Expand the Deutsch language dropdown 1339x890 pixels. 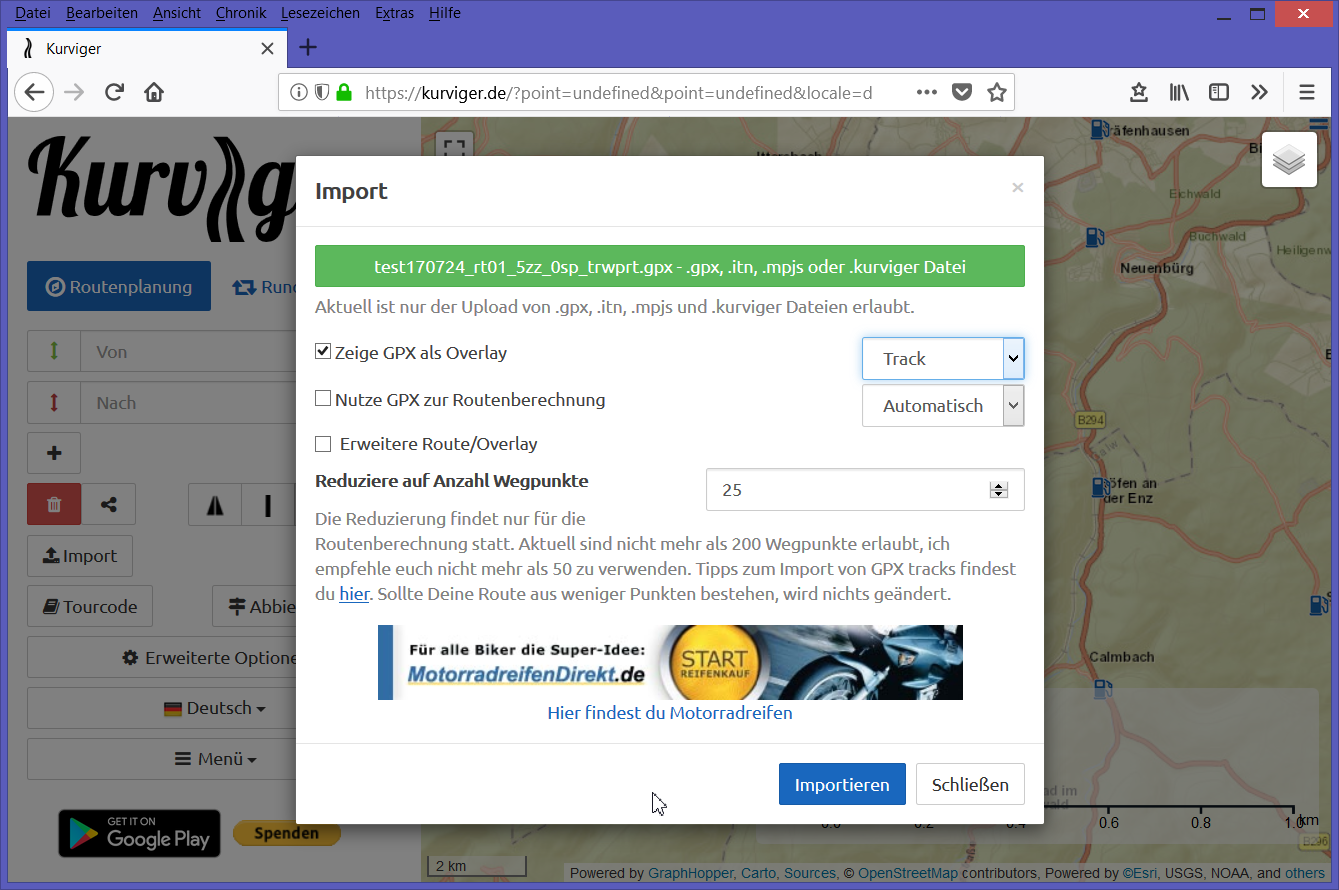point(214,708)
